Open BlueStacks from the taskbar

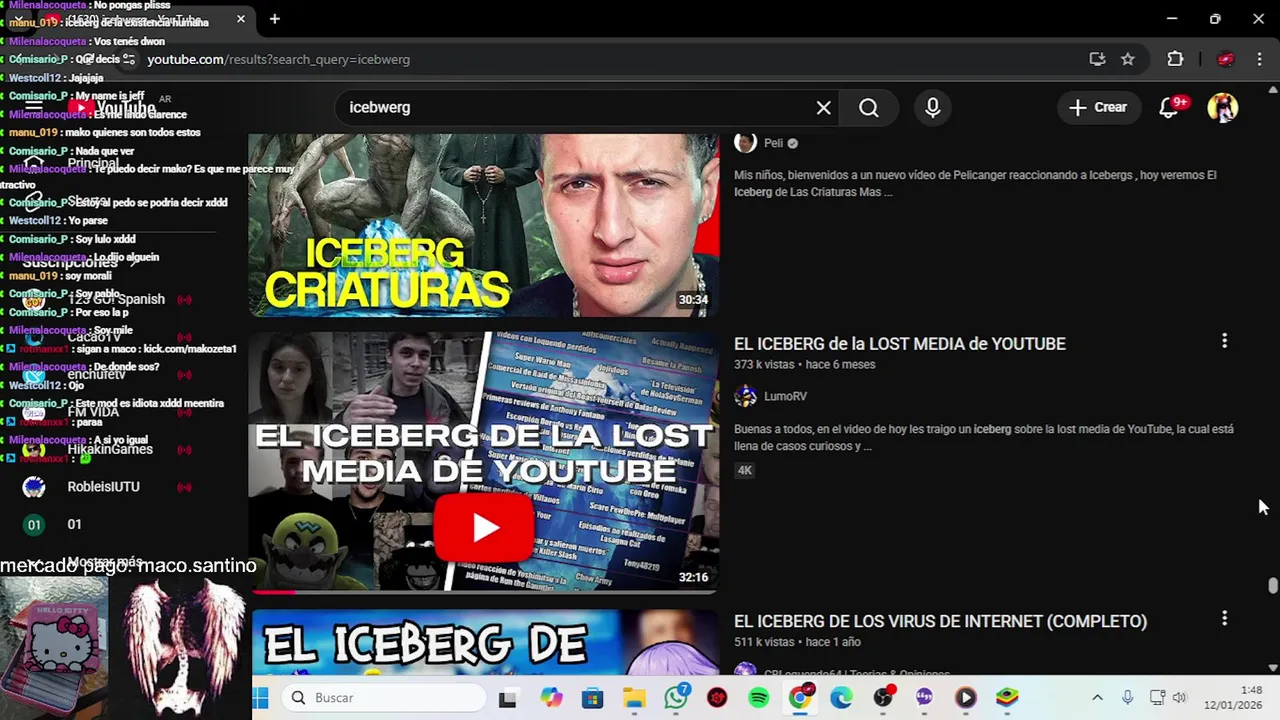pyautogui.click(x=1007, y=698)
